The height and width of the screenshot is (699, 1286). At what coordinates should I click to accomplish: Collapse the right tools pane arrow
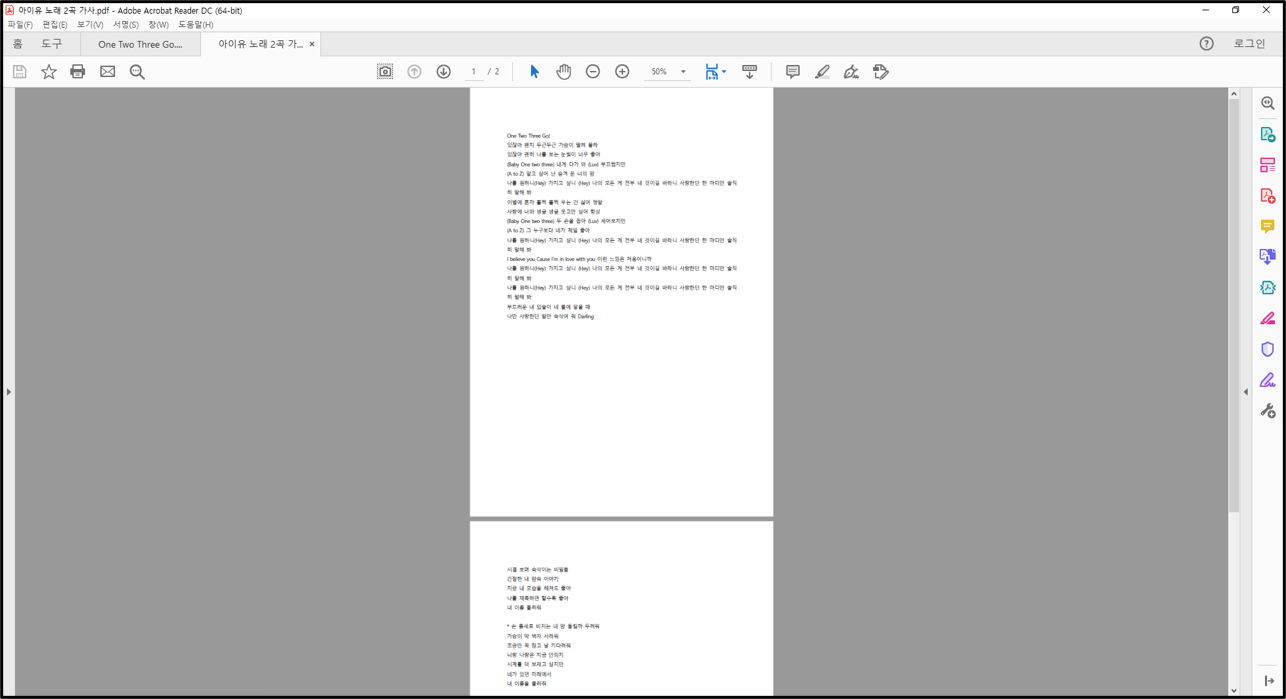1246,392
